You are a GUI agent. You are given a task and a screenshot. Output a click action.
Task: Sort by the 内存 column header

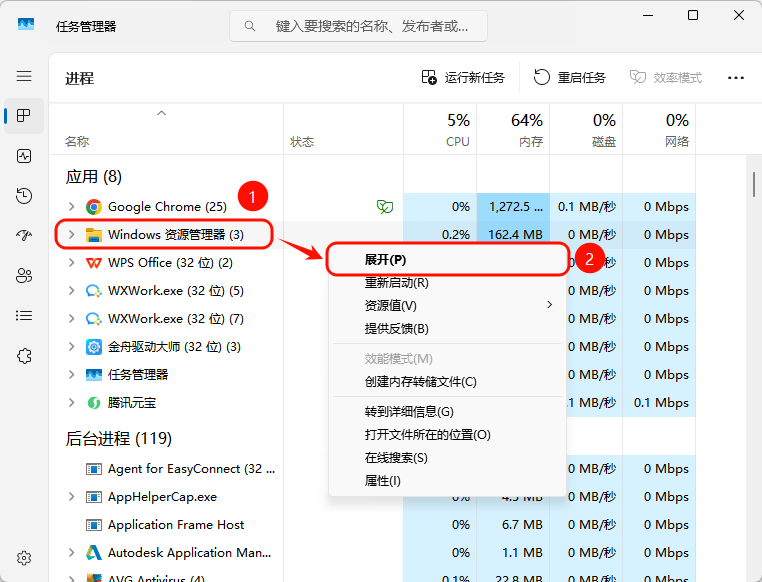click(x=513, y=129)
